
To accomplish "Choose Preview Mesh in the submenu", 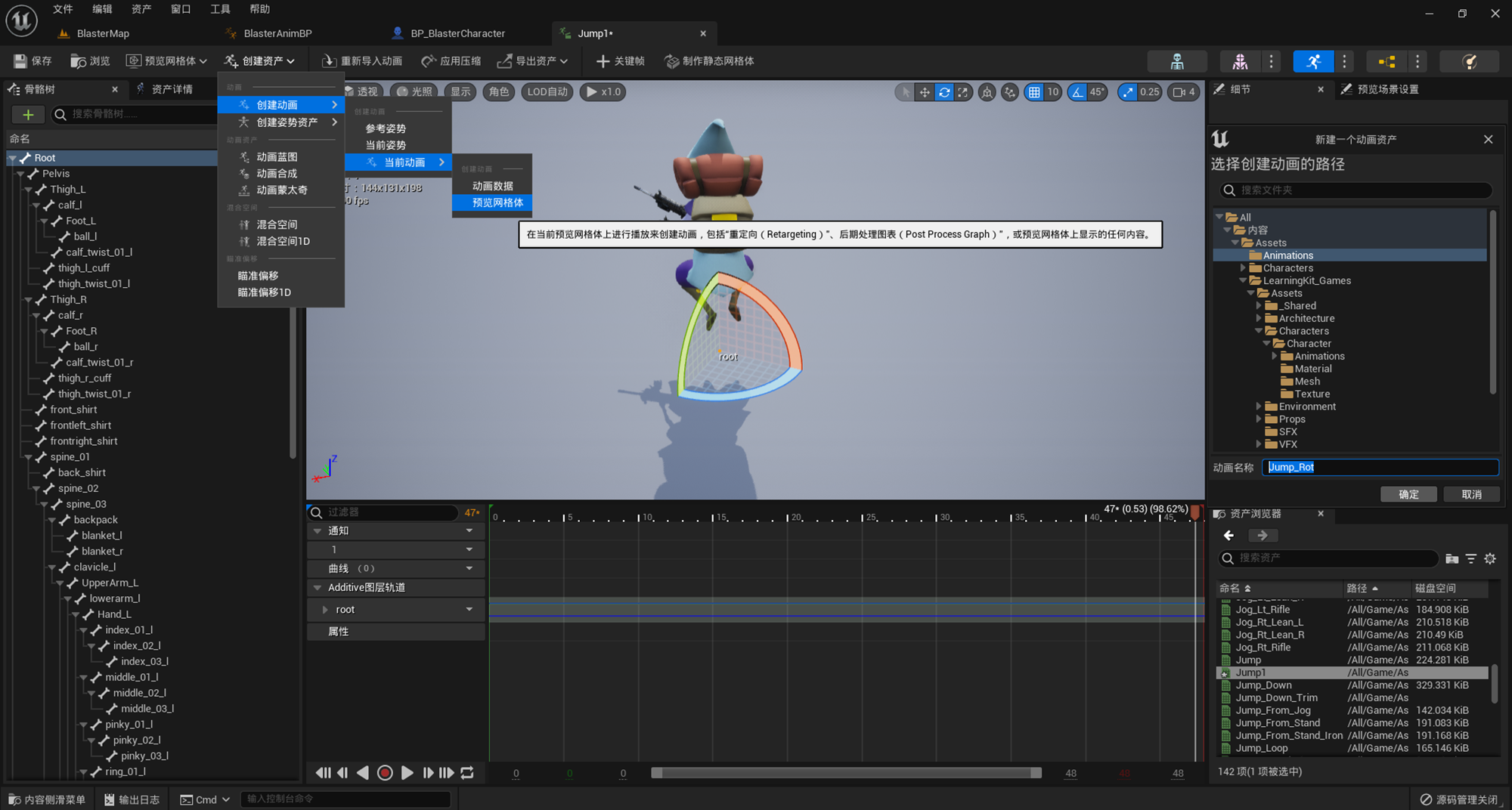I will tap(492, 202).
